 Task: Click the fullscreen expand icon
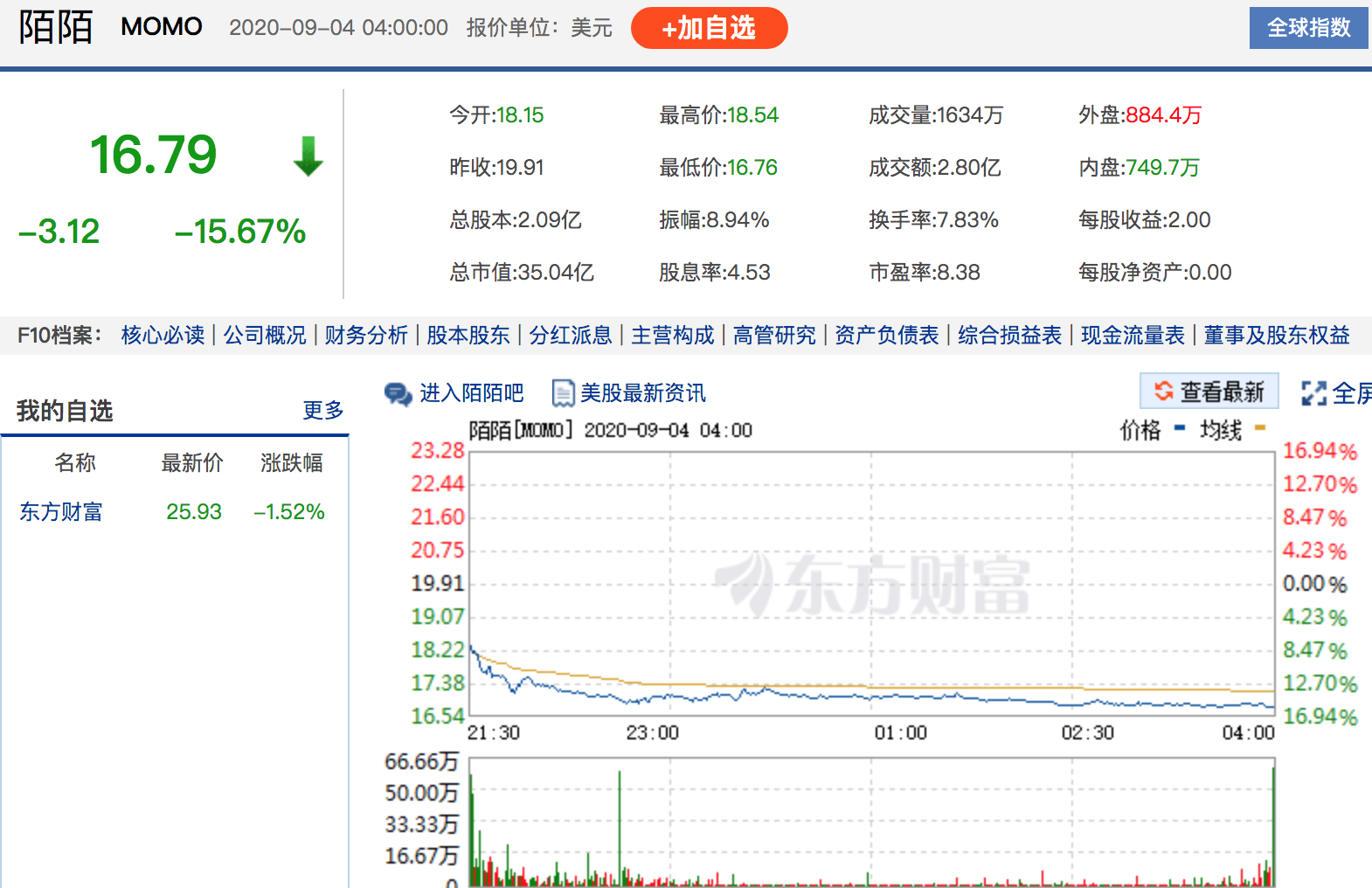1313,393
